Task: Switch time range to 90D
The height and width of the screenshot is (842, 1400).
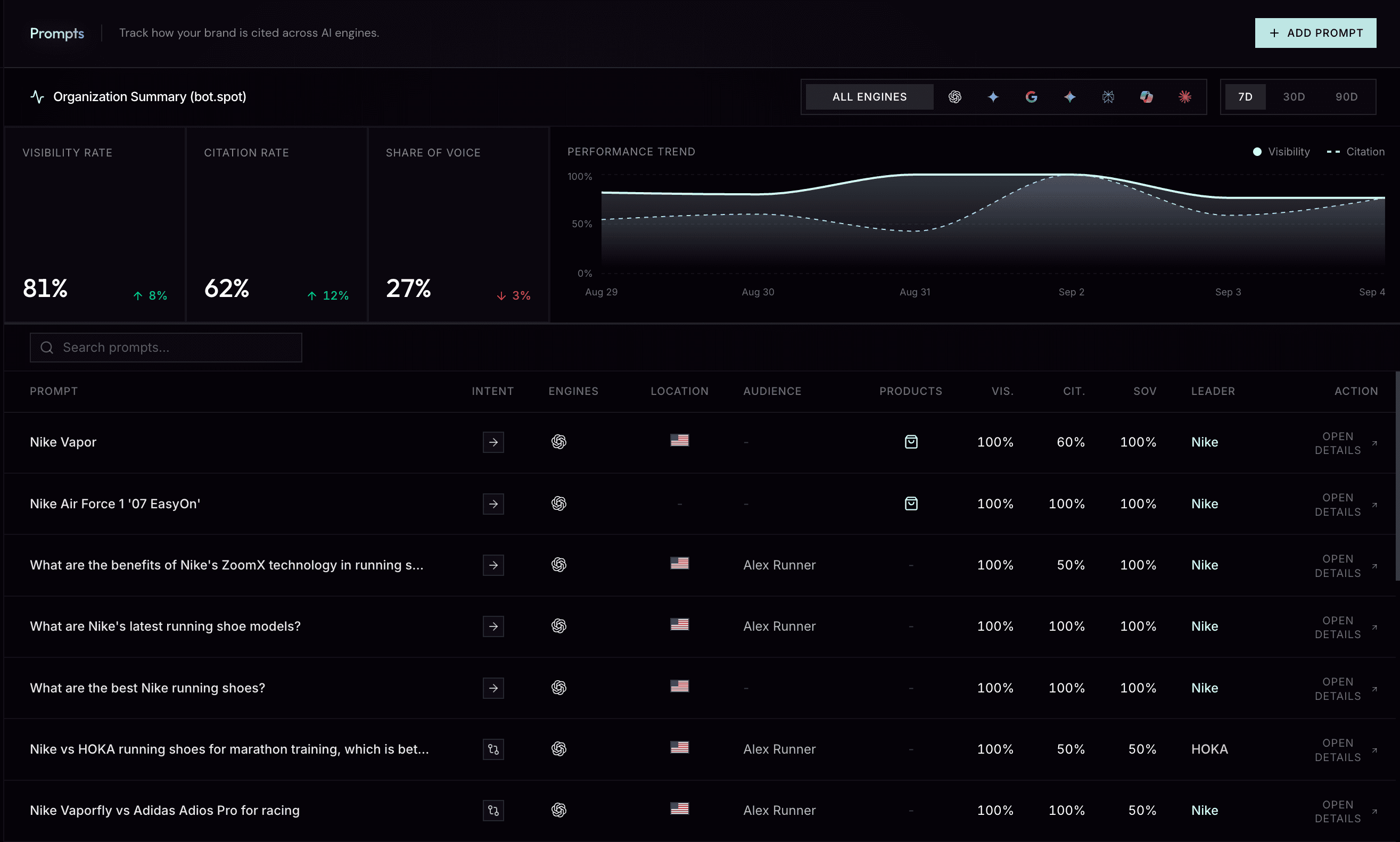Action: [1346, 97]
